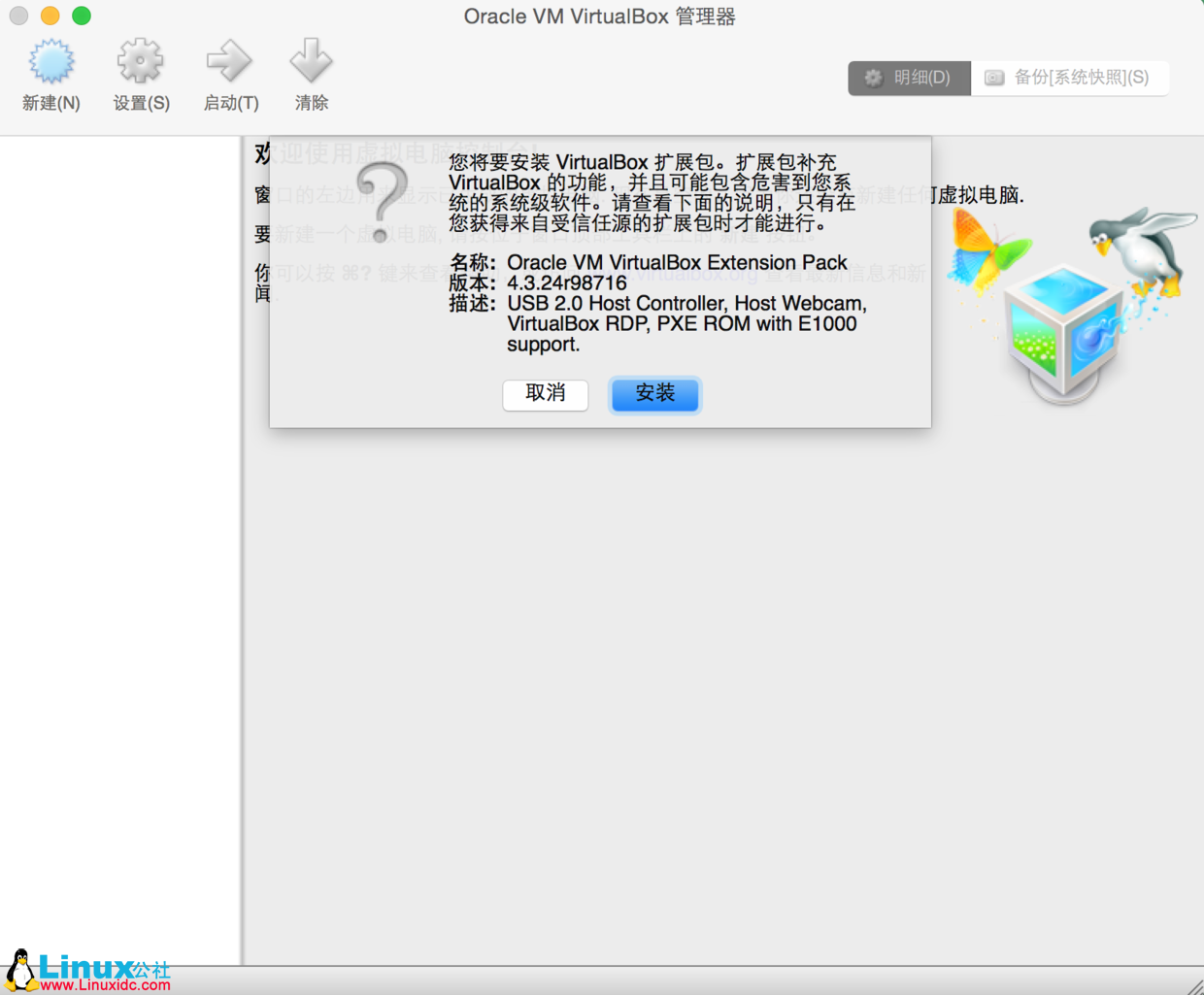
Task: Click the question mark icon in dialog
Action: (382, 202)
